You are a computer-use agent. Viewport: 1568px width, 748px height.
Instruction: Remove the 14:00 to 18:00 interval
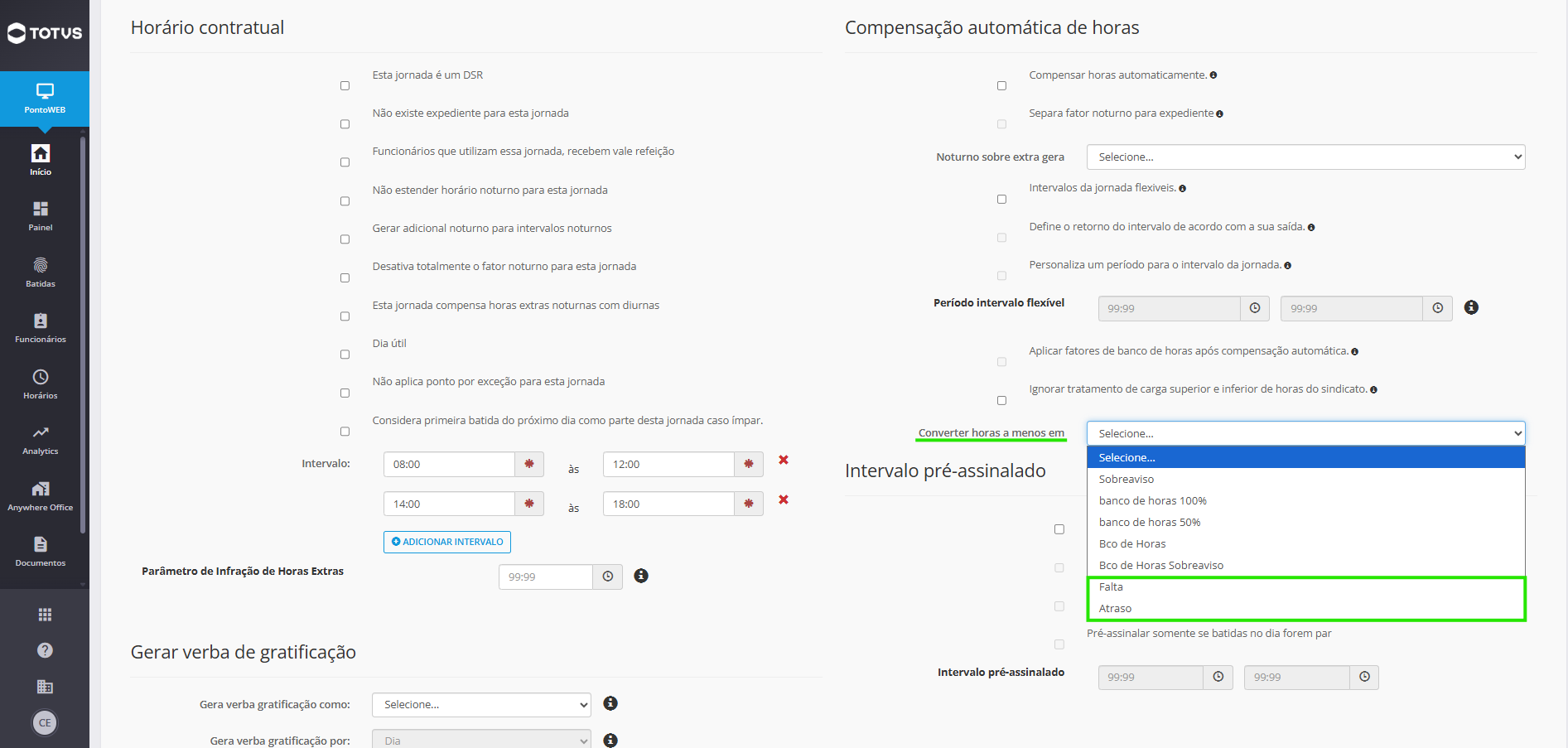pyautogui.click(x=784, y=499)
